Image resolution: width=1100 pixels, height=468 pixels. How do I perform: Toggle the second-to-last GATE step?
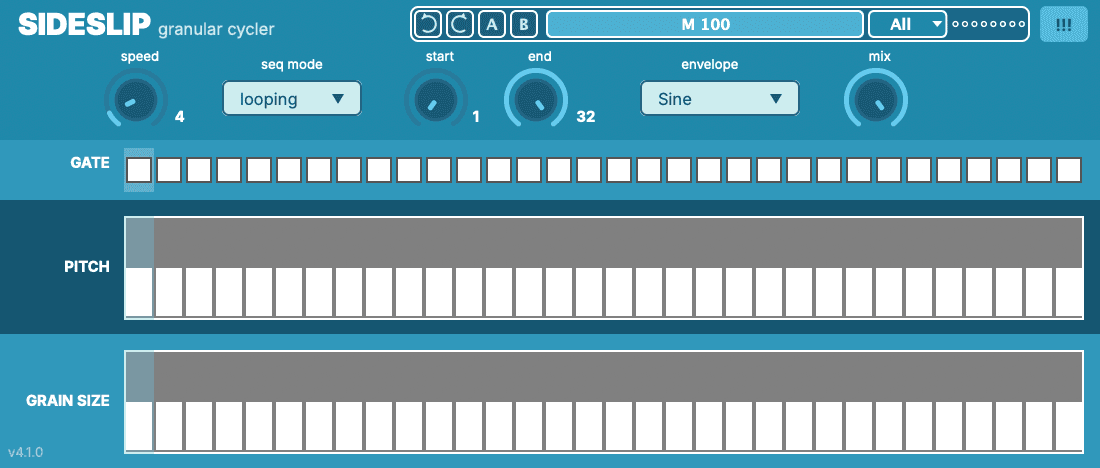point(1039,170)
